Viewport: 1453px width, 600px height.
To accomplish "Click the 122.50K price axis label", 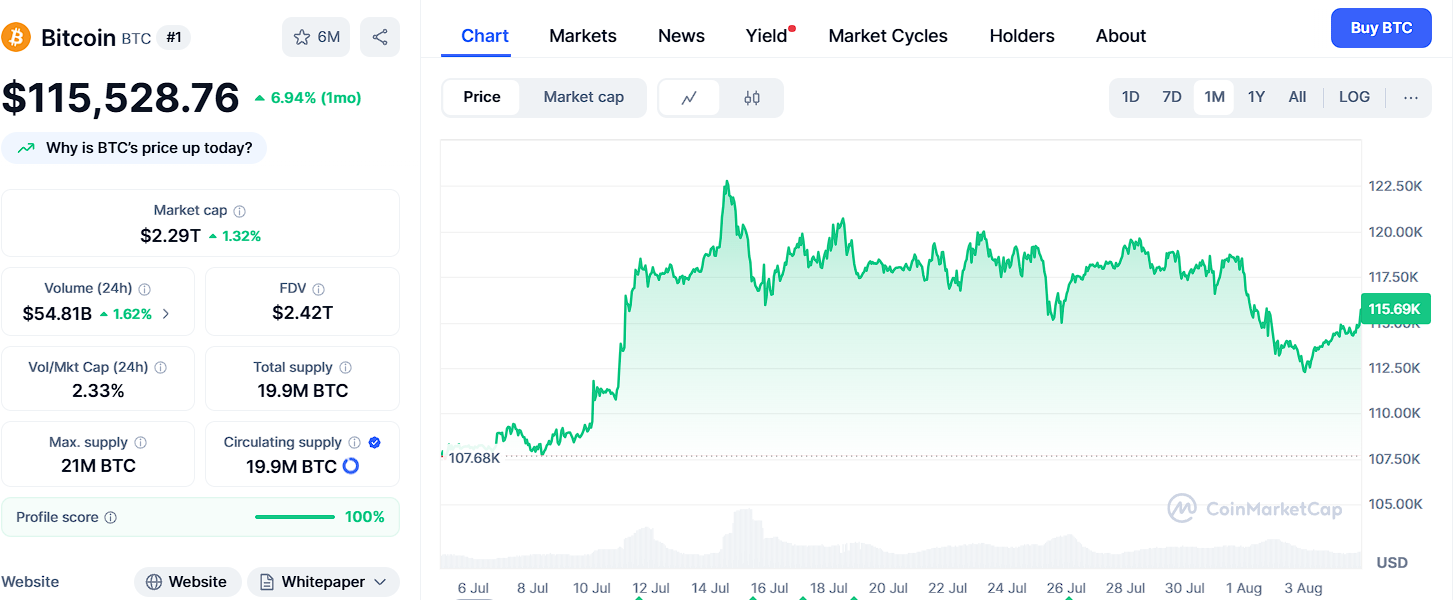I will [x=1395, y=186].
